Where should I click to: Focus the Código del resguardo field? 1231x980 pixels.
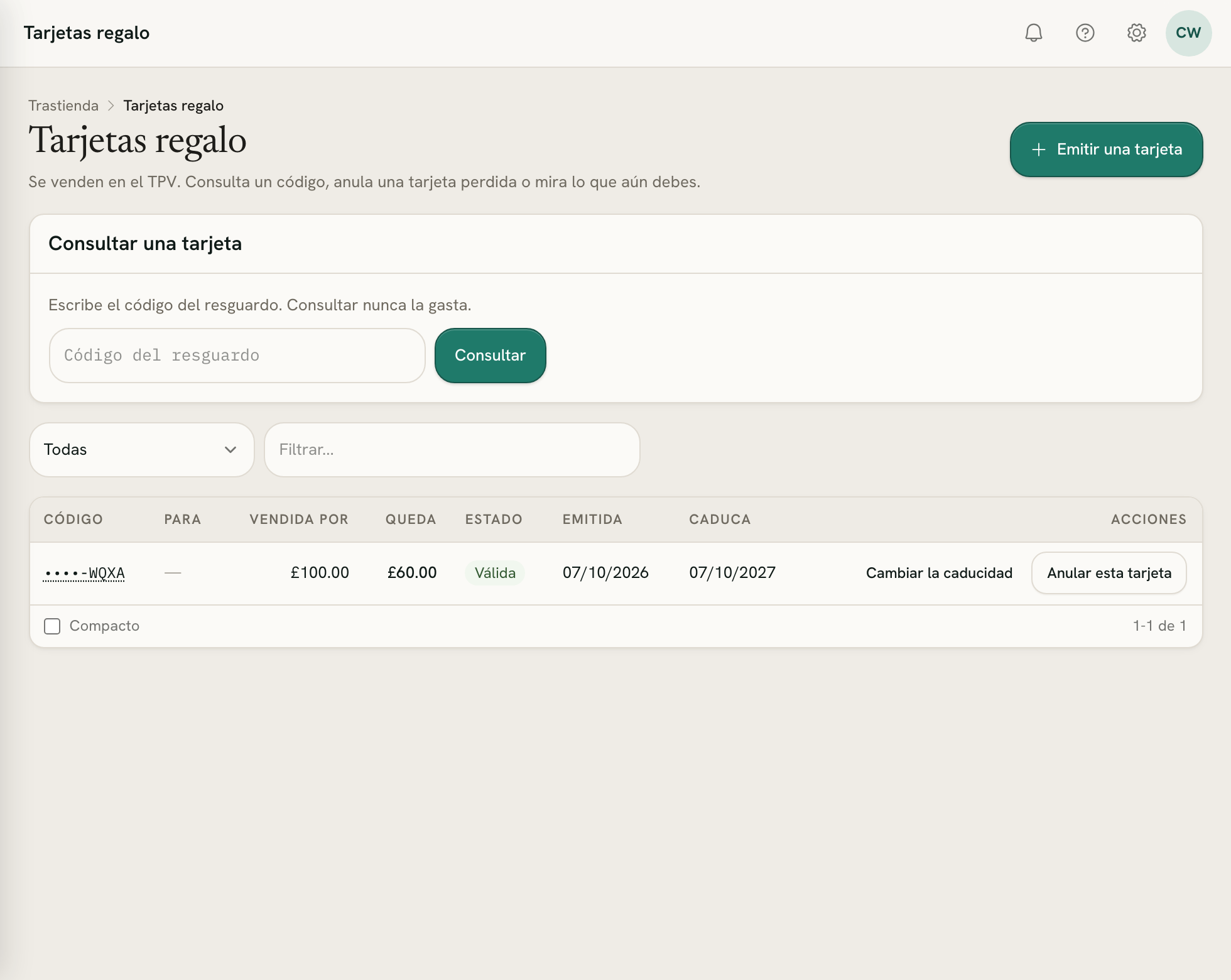(237, 356)
